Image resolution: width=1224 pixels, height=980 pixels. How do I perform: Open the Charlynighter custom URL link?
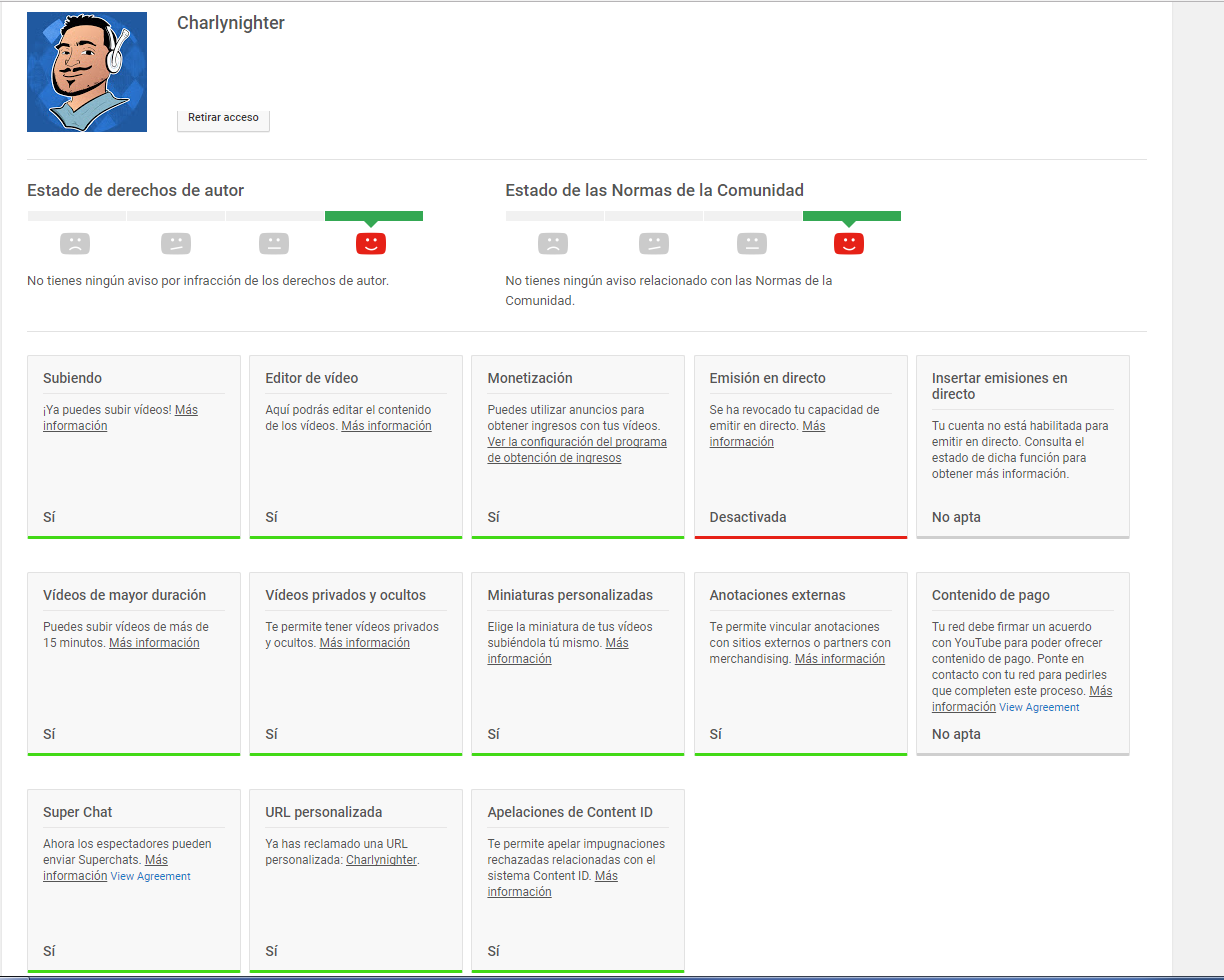(x=381, y=860)
